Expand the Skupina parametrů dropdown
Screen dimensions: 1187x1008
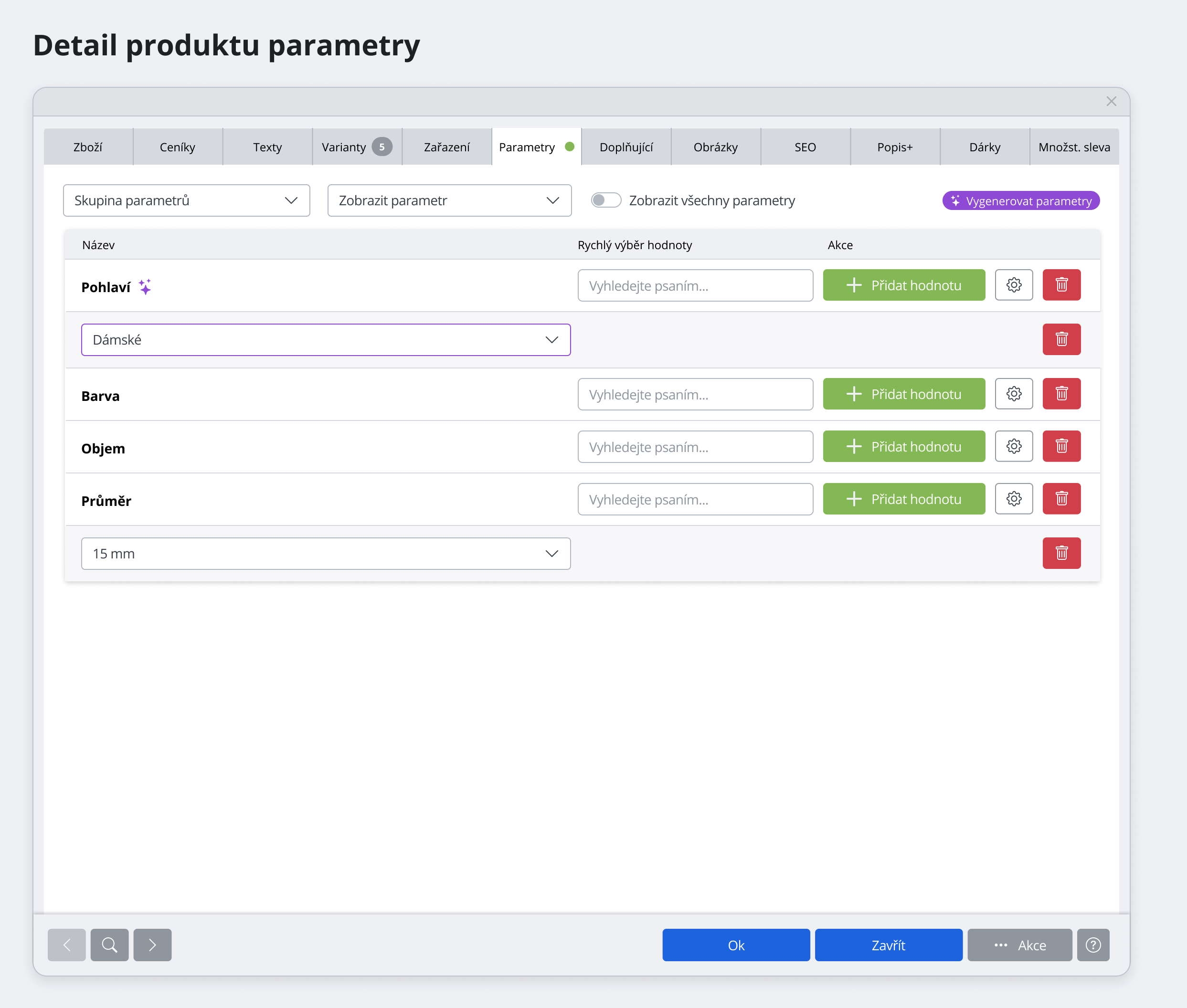click(186, 200)
